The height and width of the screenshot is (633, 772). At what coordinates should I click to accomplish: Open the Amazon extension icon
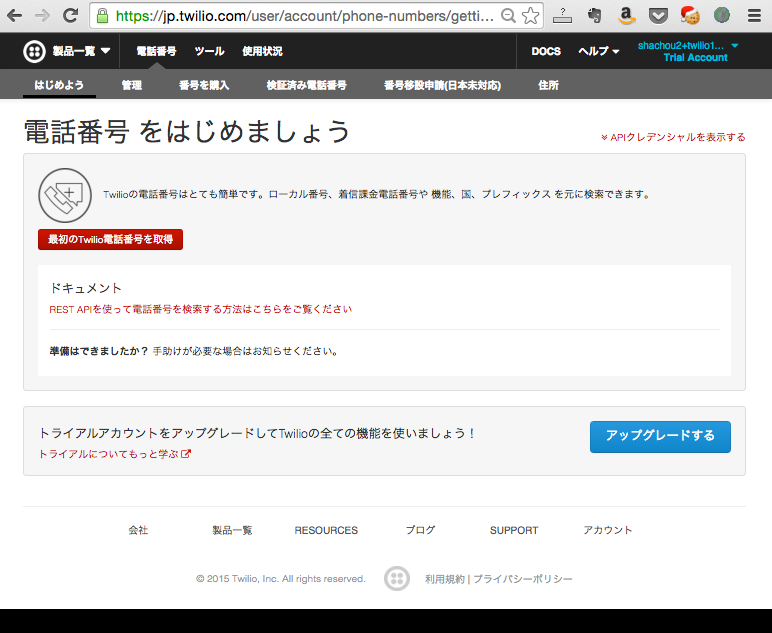pos(626,16)
